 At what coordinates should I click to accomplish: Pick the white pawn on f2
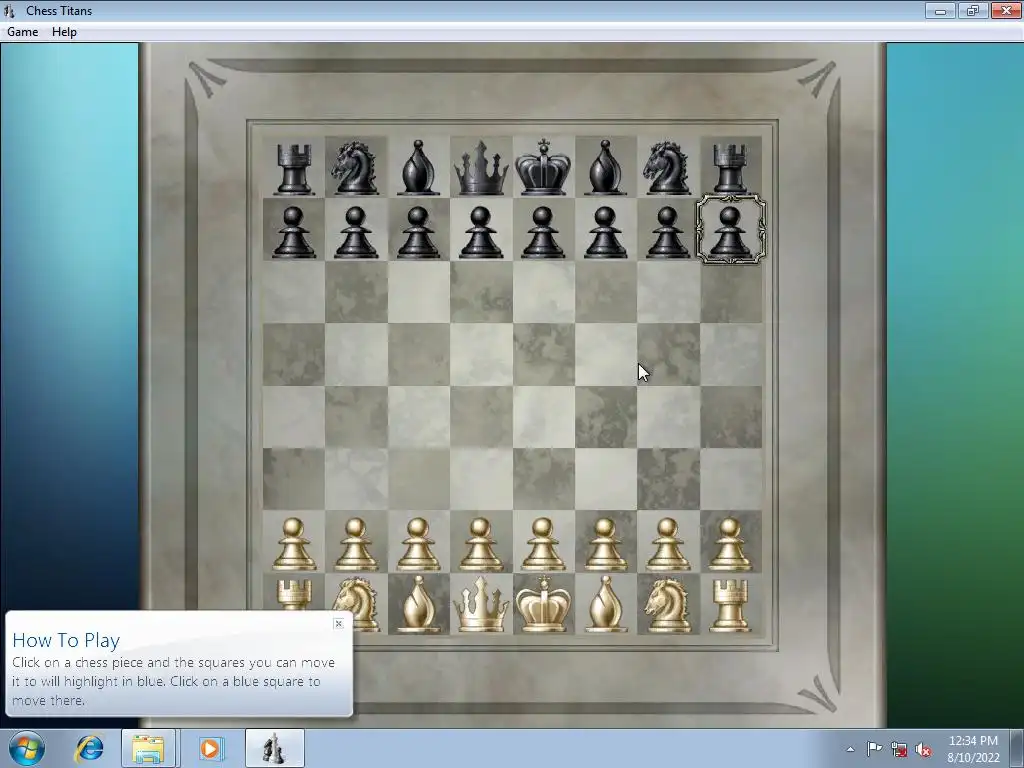click(x=605, y=544)
